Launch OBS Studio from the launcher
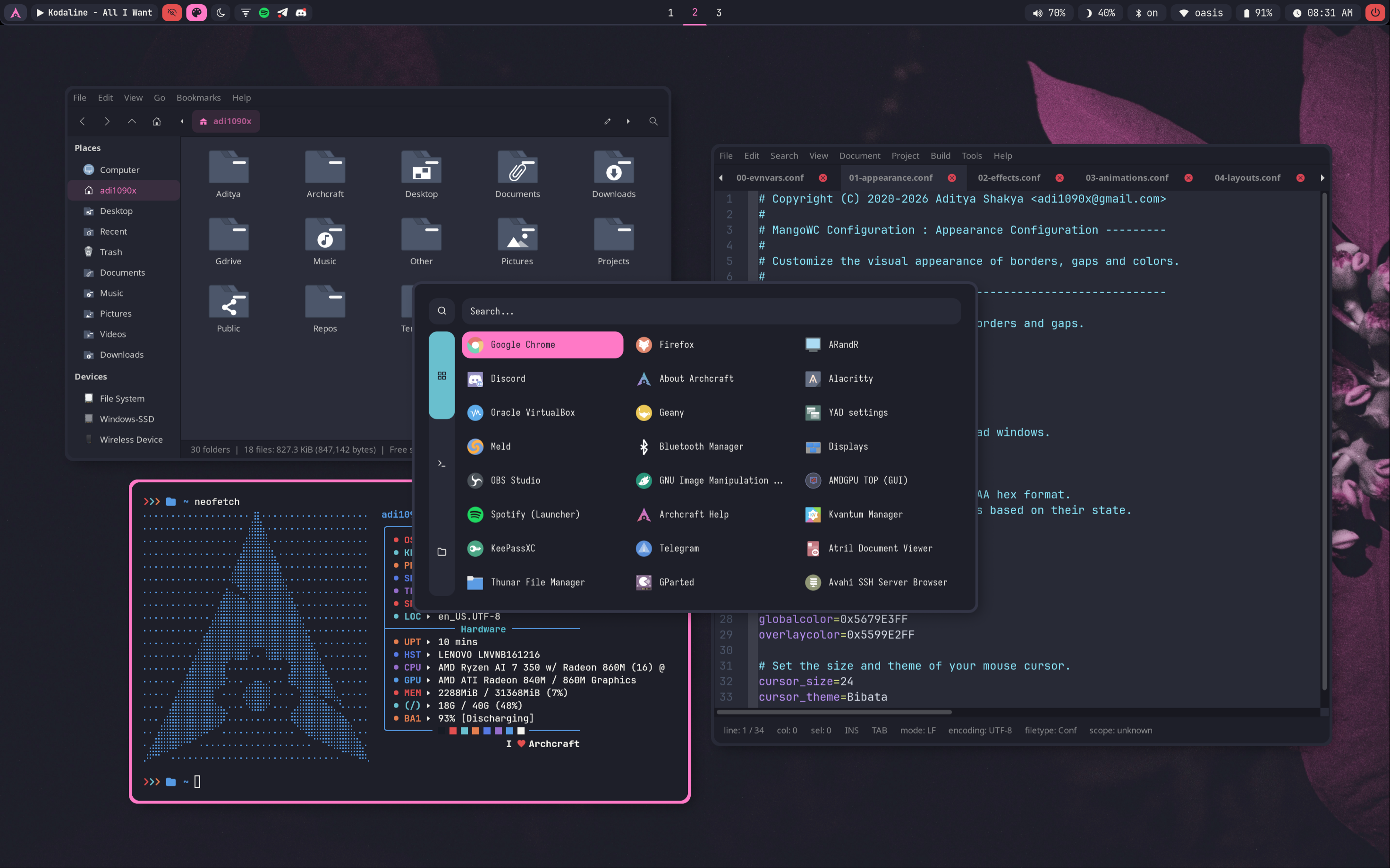 (x=515, y=480)
